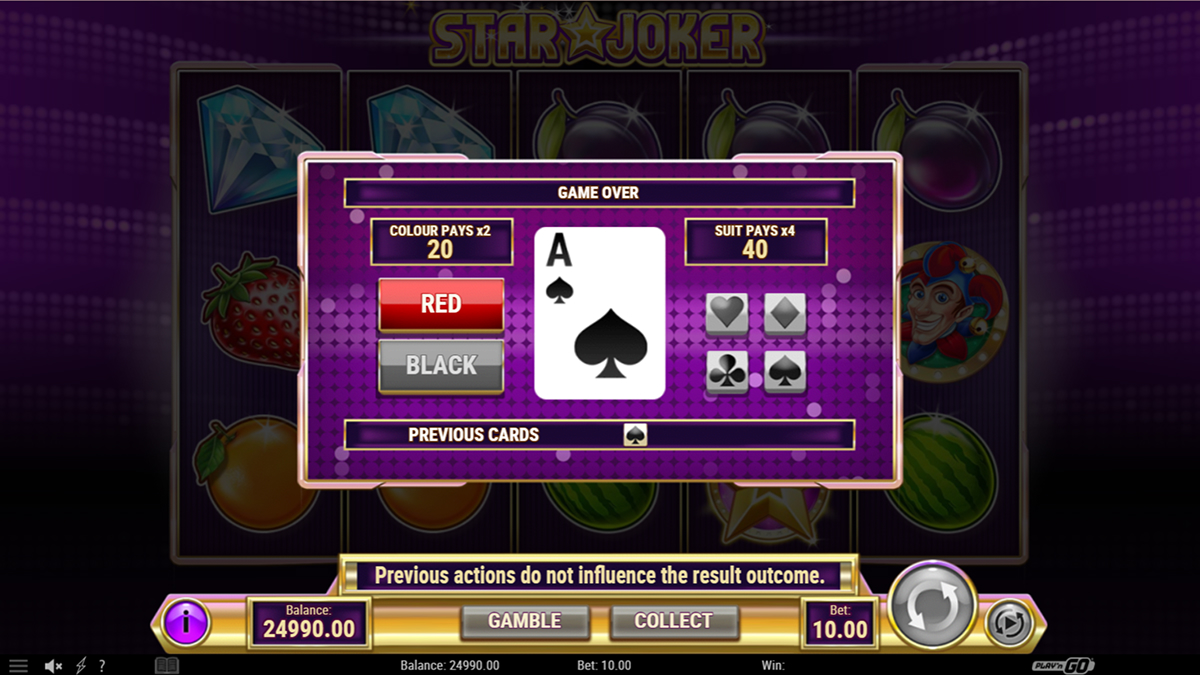Open help question mark icon
Screen dimensions: 1200x675
tap(101, 665)
